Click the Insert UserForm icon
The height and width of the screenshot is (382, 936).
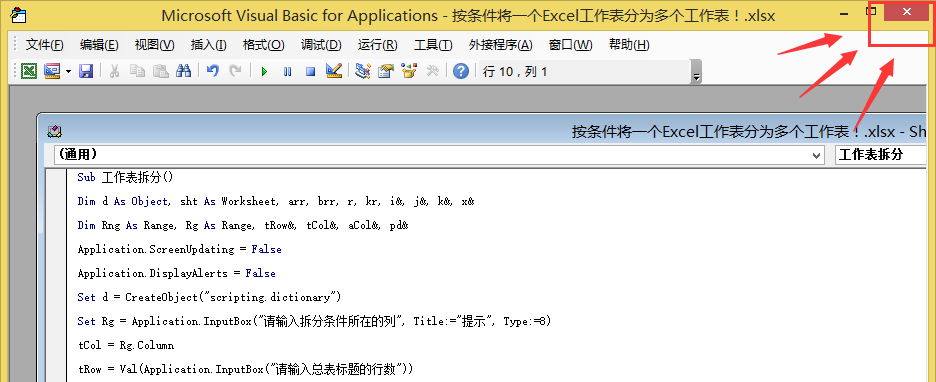(x=53, y=72)
